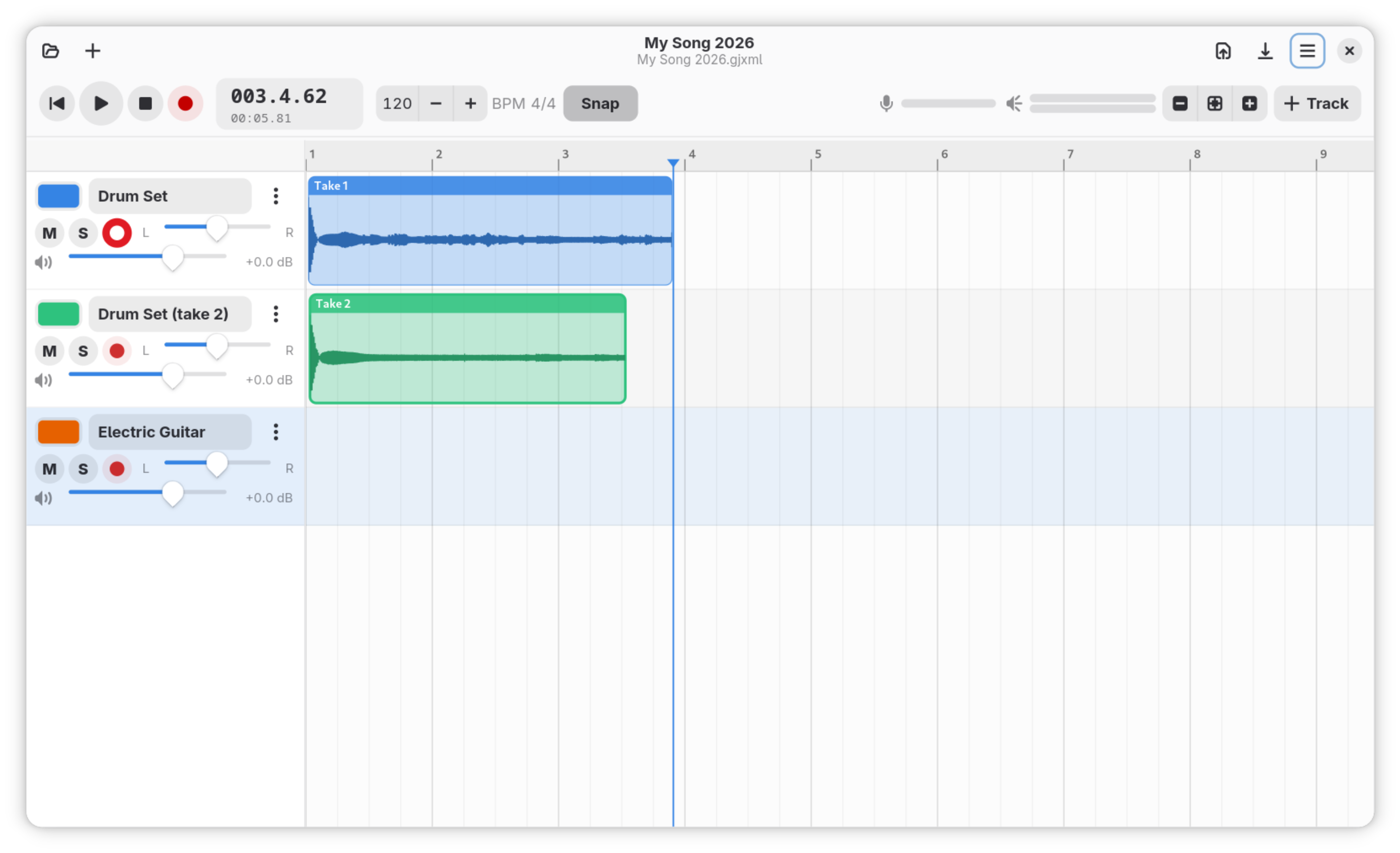Click Electric Guitar volume slider

pyautogui.click(x=148, y=493)
